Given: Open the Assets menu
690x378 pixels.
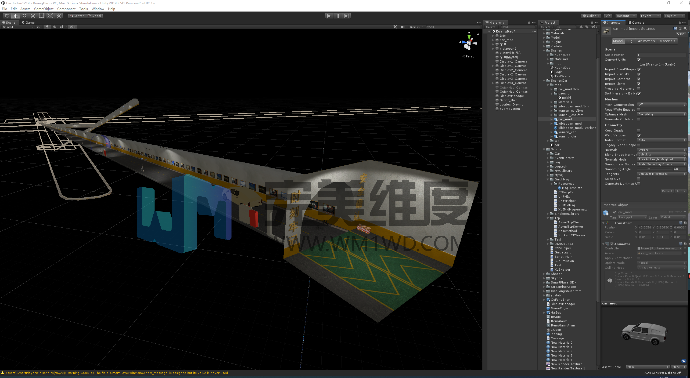Looking at the screenshot, I should pyautogui.click(x=26, y=8).
